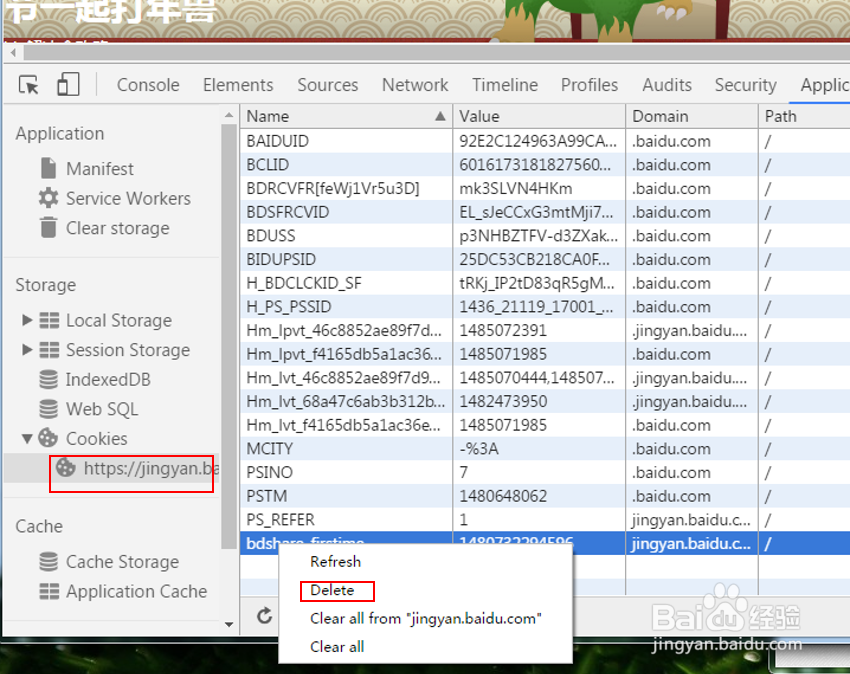Viewport: 850px width, 674px height.
Task: Select the MCITY cookie row
Action: coord(545,449)
